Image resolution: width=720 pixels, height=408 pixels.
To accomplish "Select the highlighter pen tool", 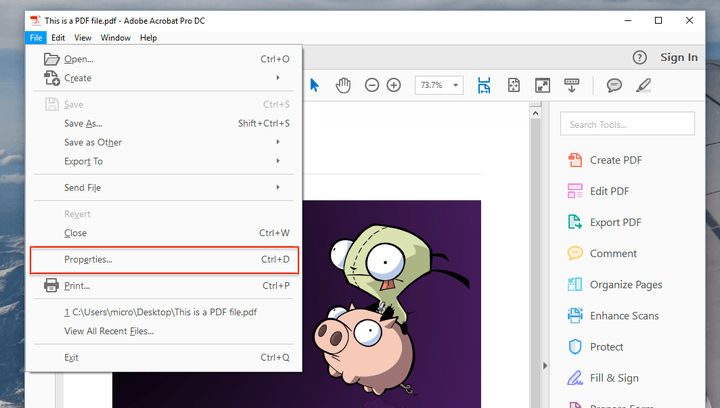I will tap(643, 85).
